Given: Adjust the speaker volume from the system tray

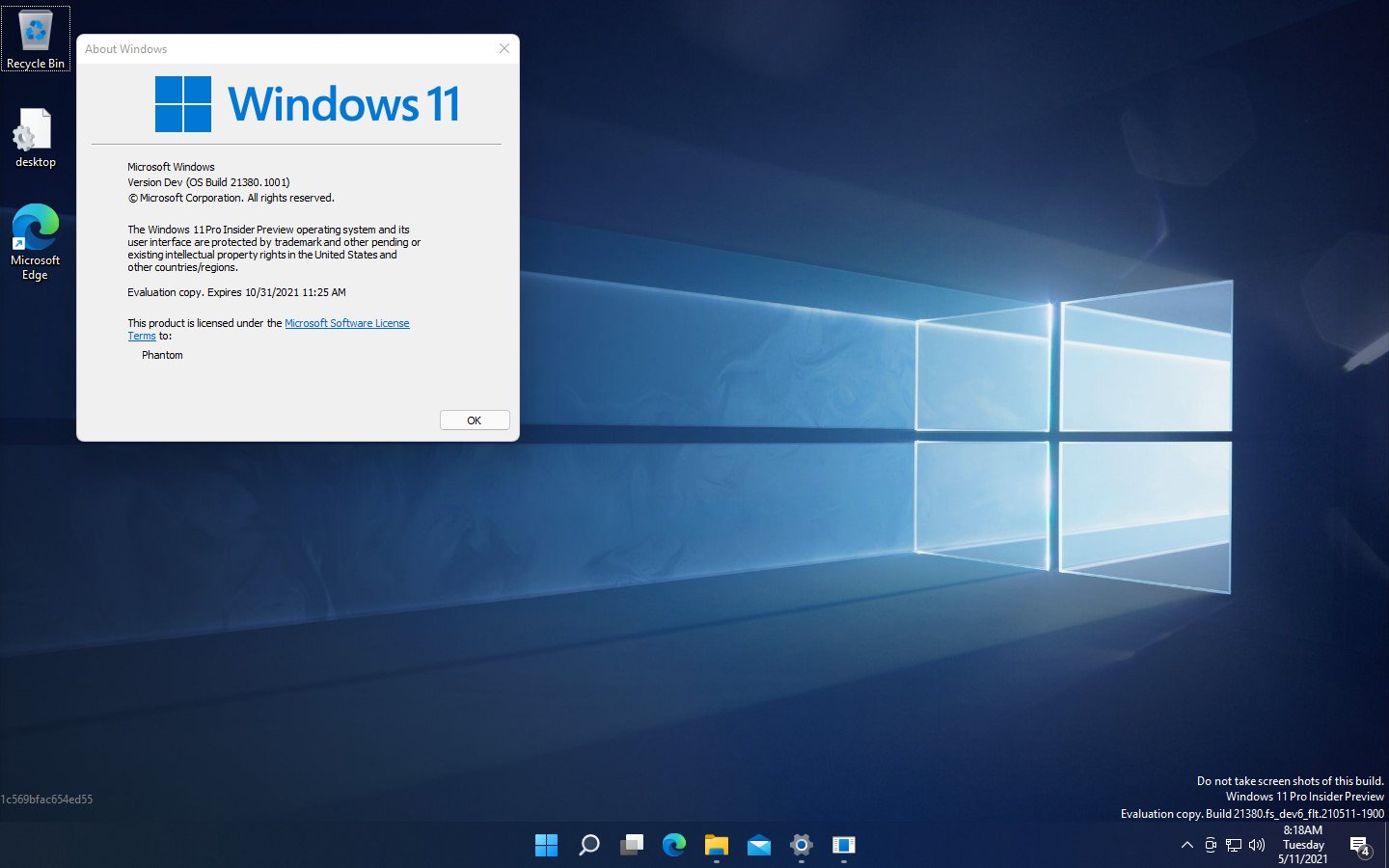Looking at the screenshot, I should click(1256, 845).
